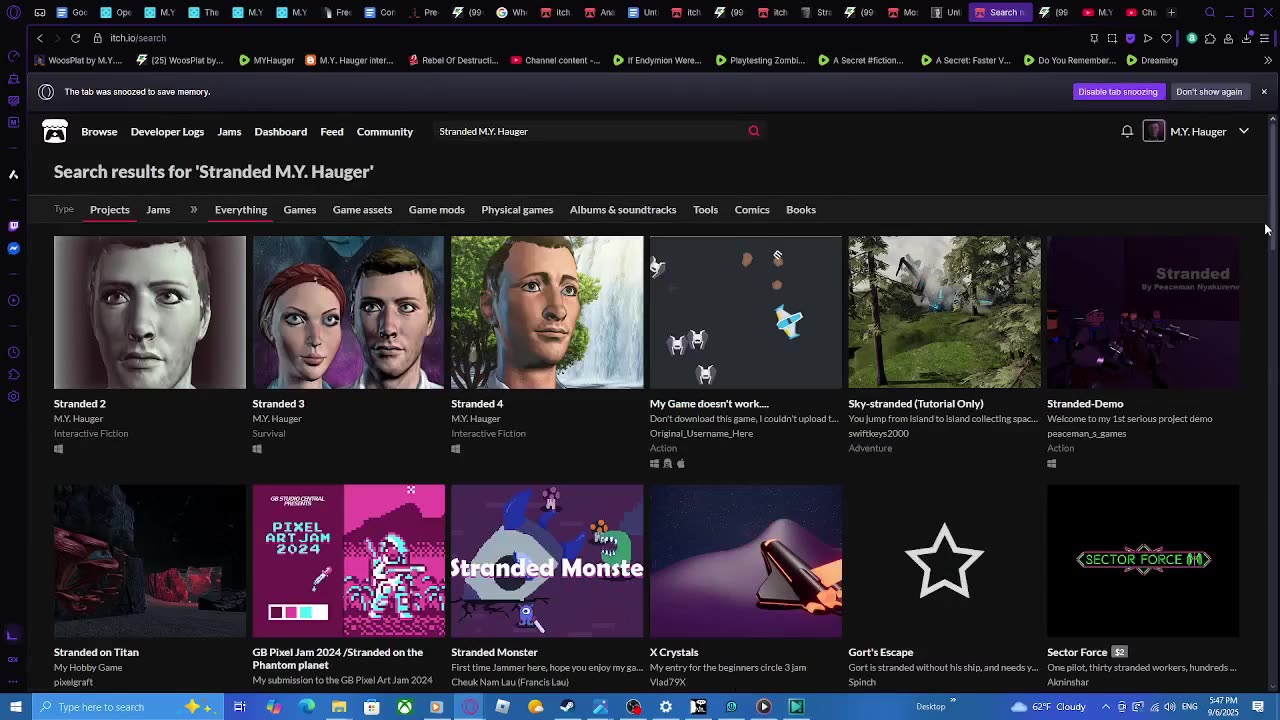Submit search with the red magnifier icon
1280x720 pixels.
pyautogui.click(x=754, y=131)
